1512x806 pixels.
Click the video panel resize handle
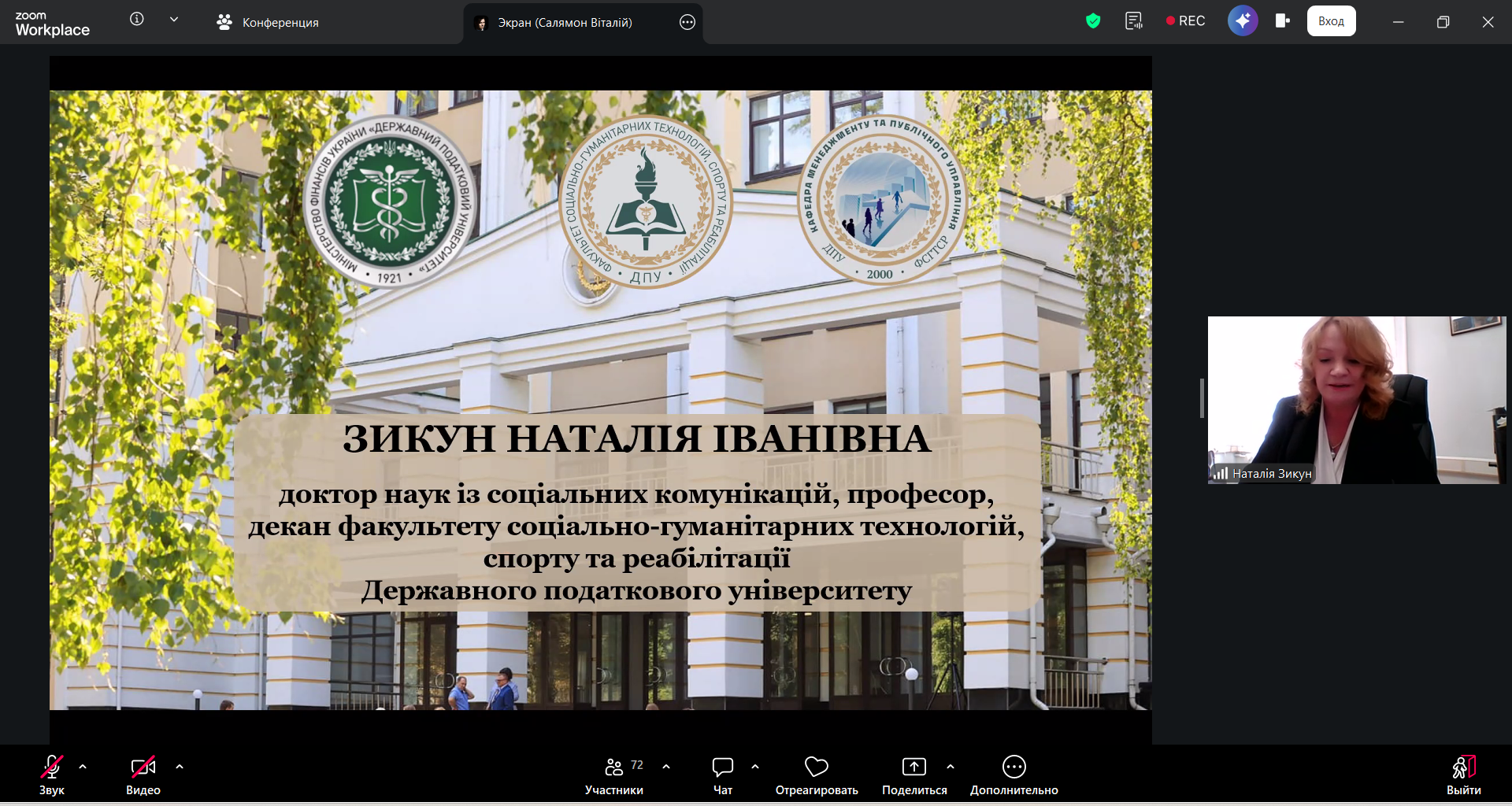pyautogui.click(x=1202, y=398)
